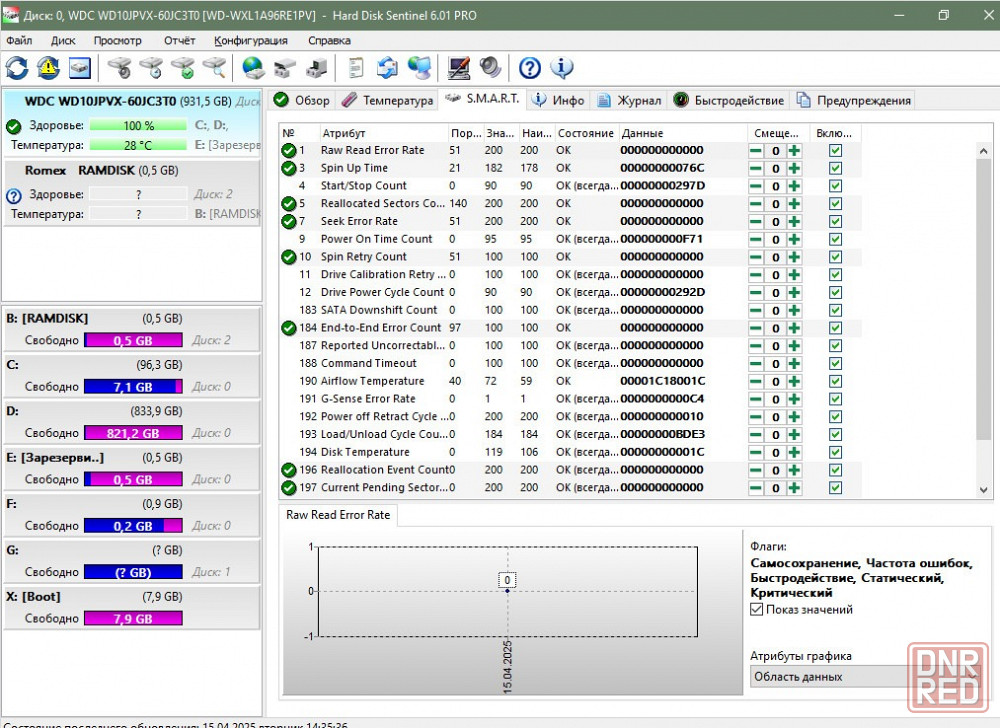Switch to the Инфо tab
The width and height of the screenshot is (1000, 728).
coord(558,100)
